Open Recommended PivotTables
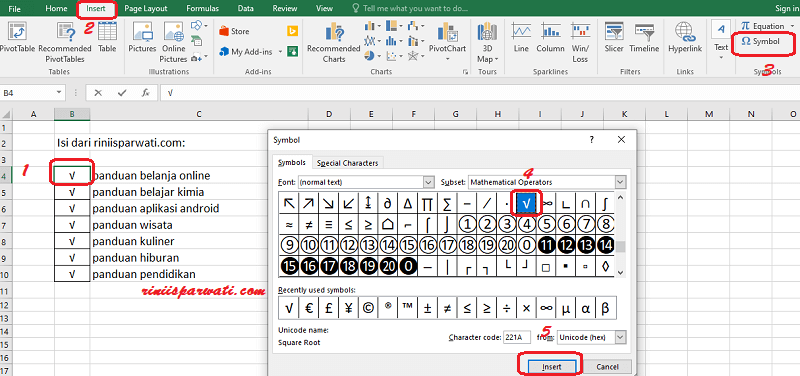 point(65,42)
